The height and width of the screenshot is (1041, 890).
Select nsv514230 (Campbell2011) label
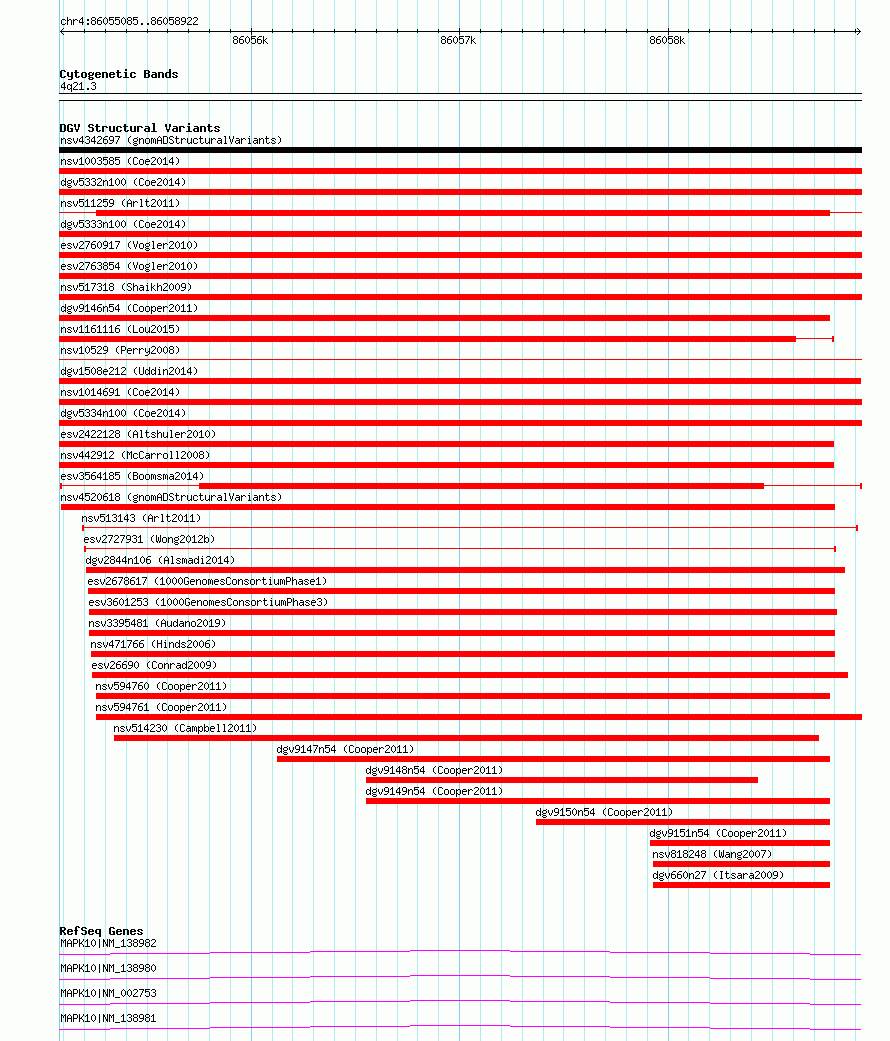click(x=185, y=728)
